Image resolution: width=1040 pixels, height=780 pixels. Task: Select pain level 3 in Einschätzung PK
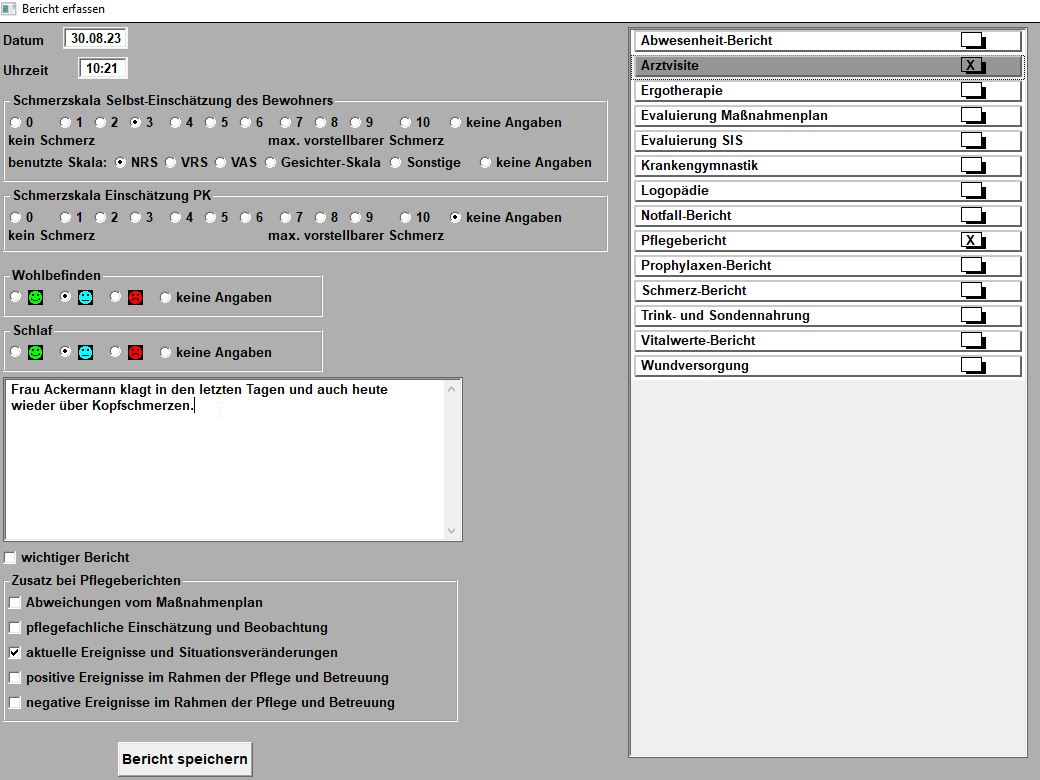(x=135, y=218)
